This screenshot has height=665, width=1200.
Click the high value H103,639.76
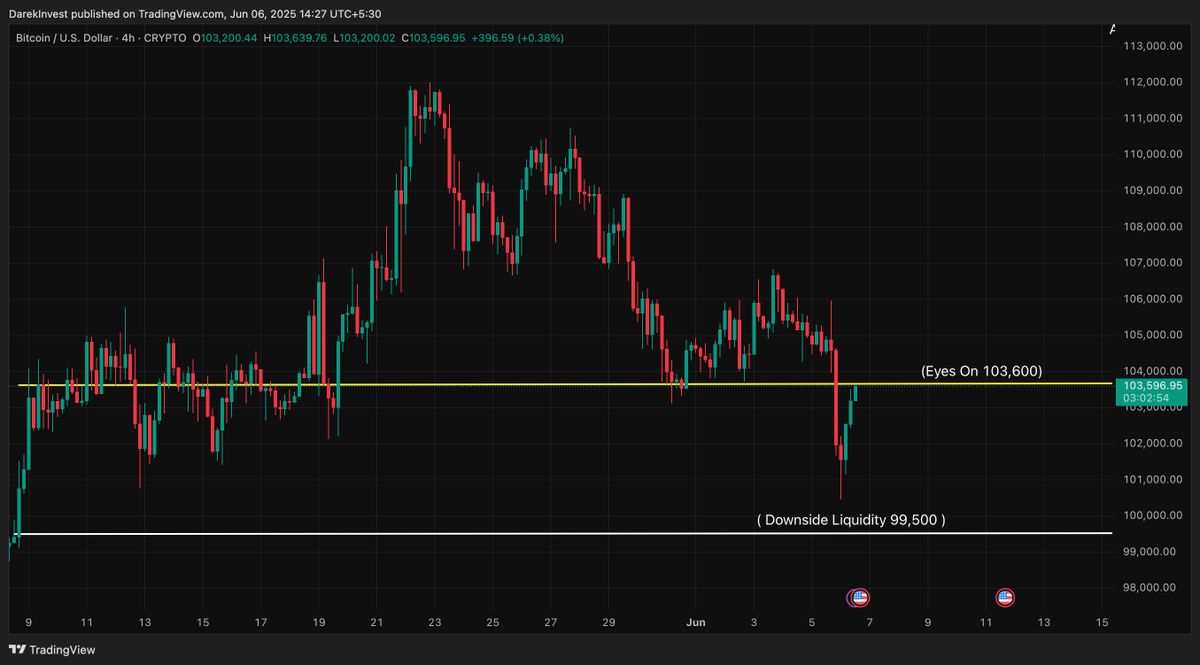[x=295, y=38]
